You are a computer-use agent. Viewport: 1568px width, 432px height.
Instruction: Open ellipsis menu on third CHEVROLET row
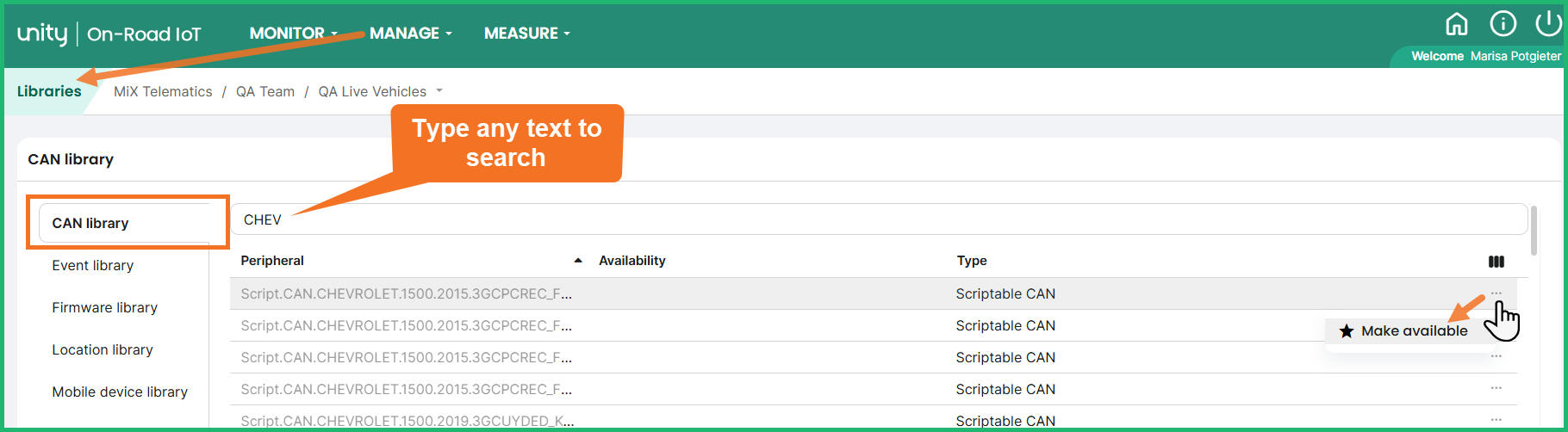click(1496, 356)
